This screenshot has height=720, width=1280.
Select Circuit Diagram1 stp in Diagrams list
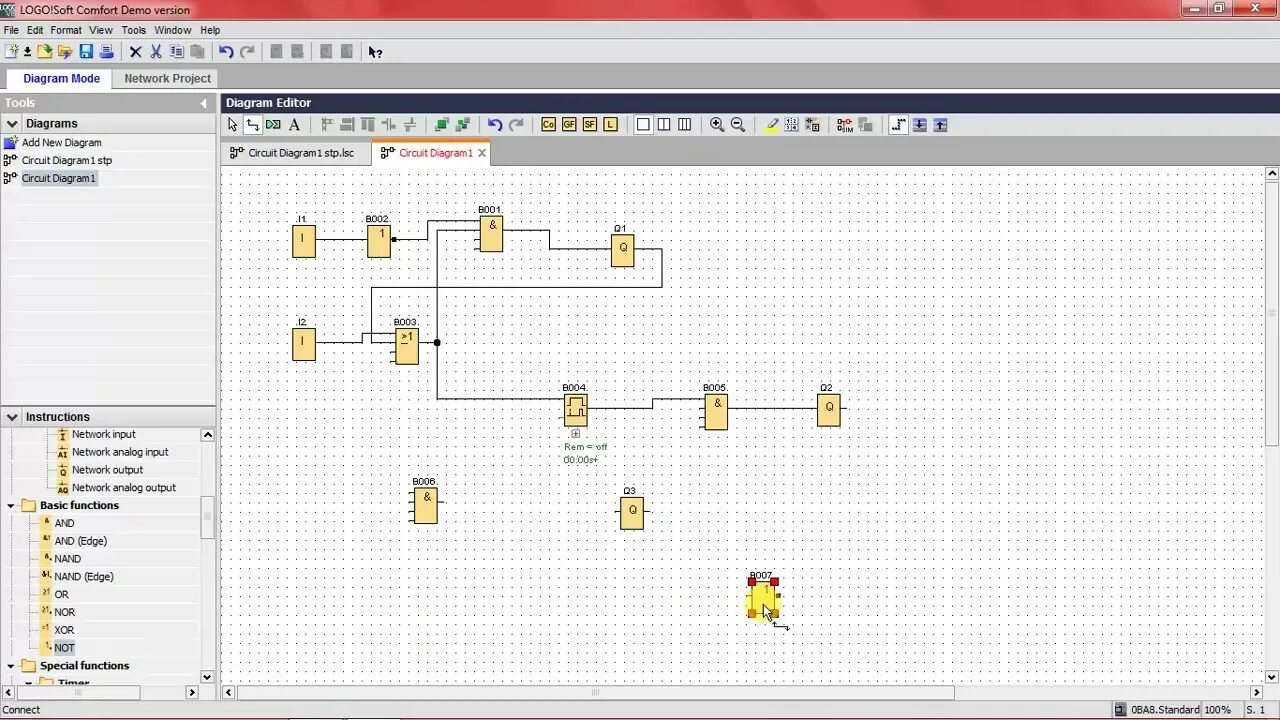click(x=66, y=160)
